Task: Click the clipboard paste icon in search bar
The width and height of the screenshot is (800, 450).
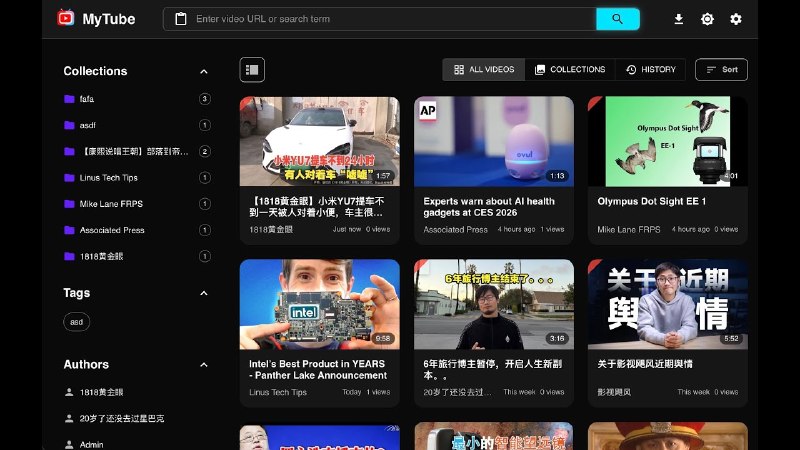Action: [x=181, y=19]
